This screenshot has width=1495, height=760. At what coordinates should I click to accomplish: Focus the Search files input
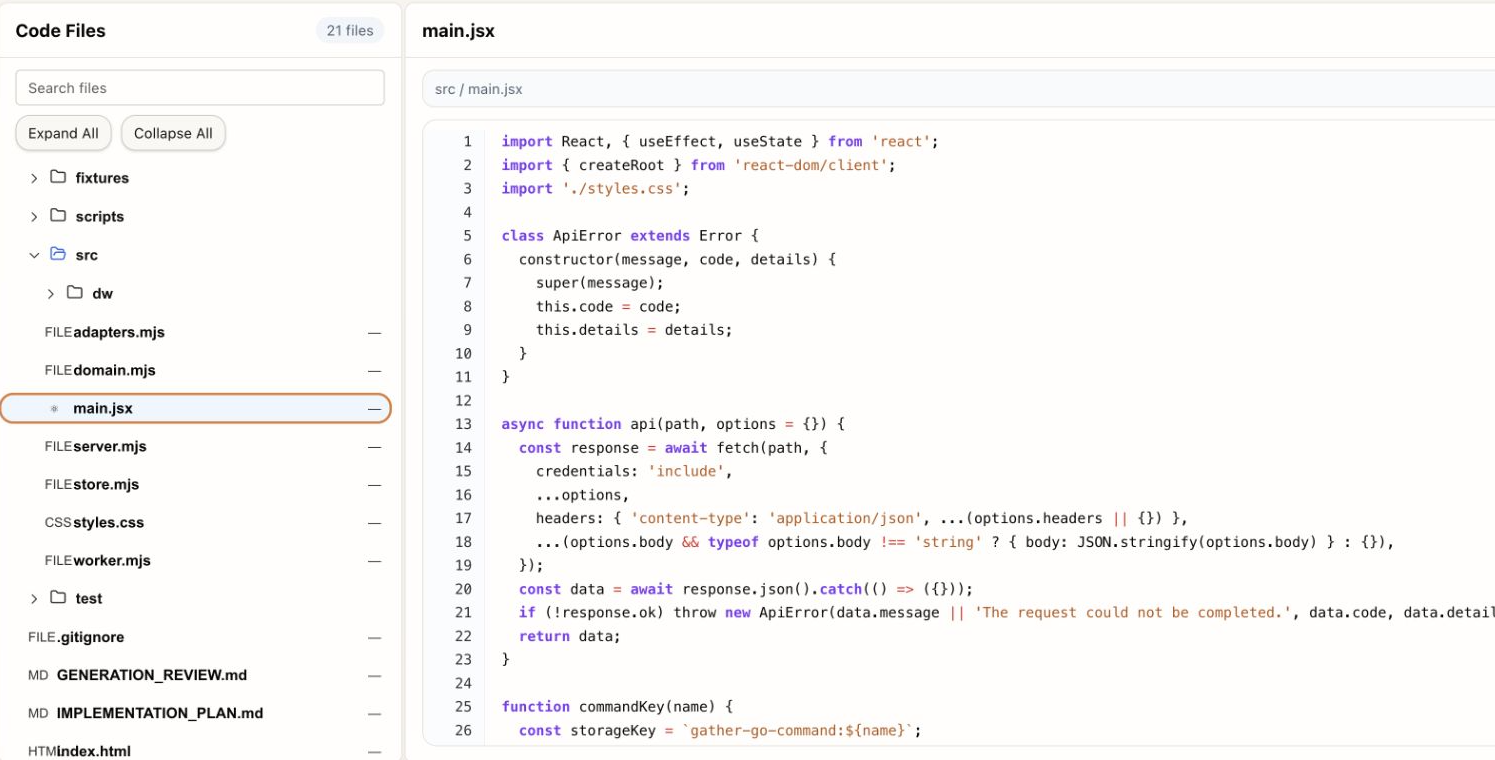(x=200, y=88)
